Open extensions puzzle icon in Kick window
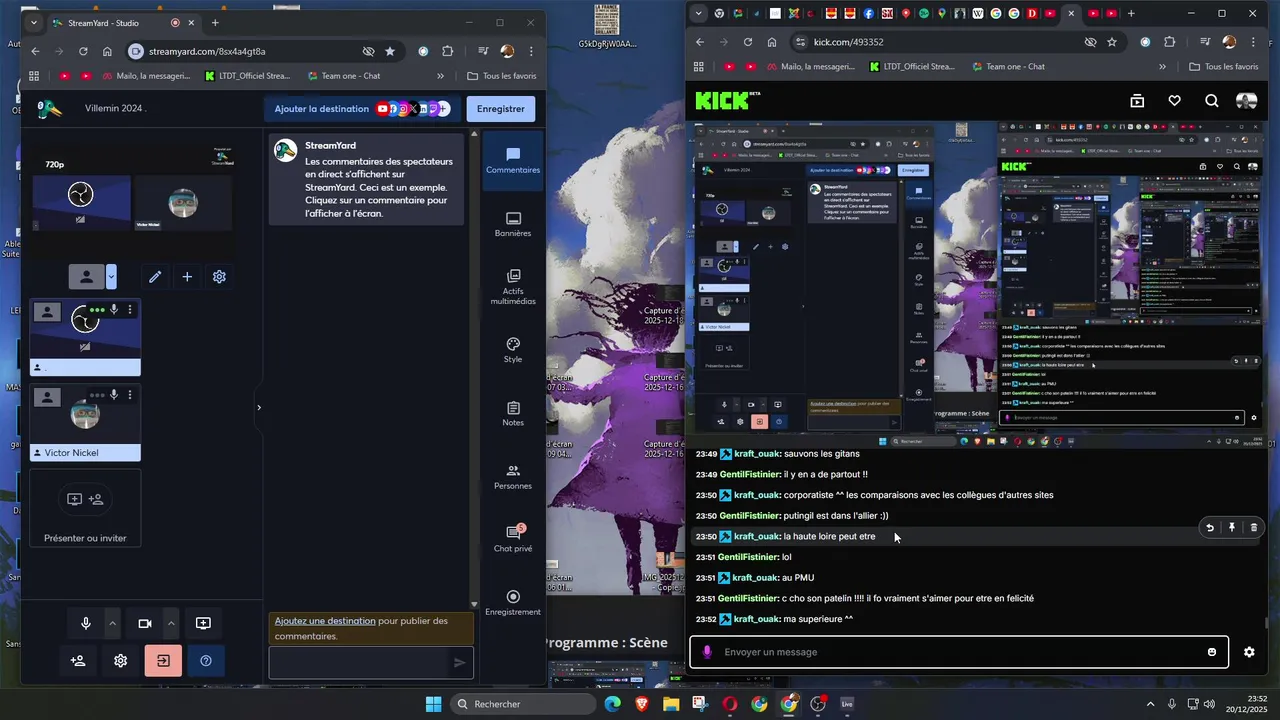This screenshot has height=720, width=1280. click(x=1169, y=42)
